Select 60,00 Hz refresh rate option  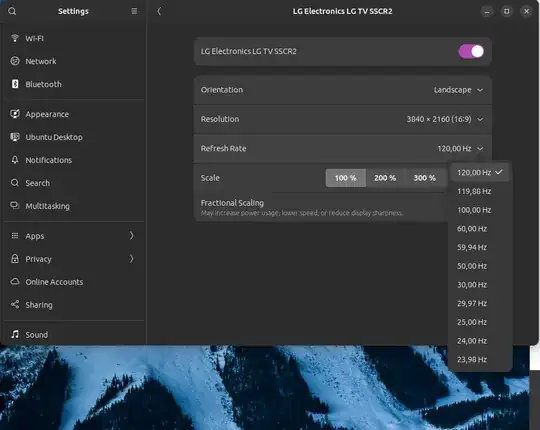(480, 229)
